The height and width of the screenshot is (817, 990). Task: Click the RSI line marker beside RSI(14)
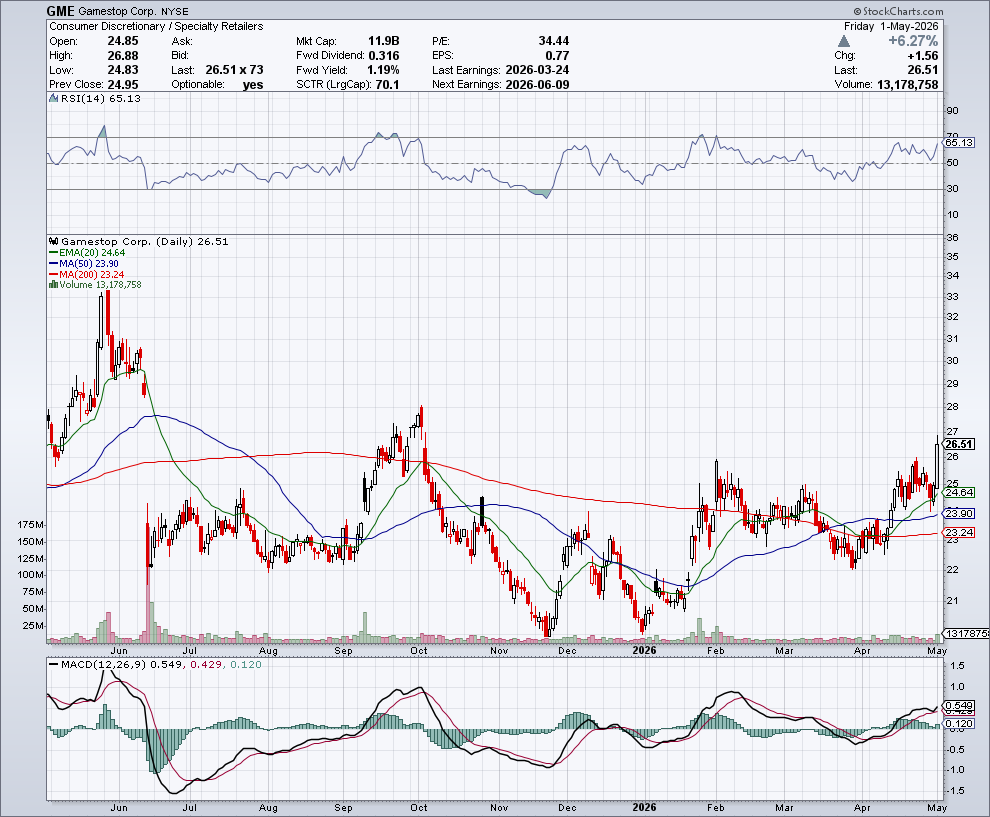pyautogui.click(x=54, y=98)
